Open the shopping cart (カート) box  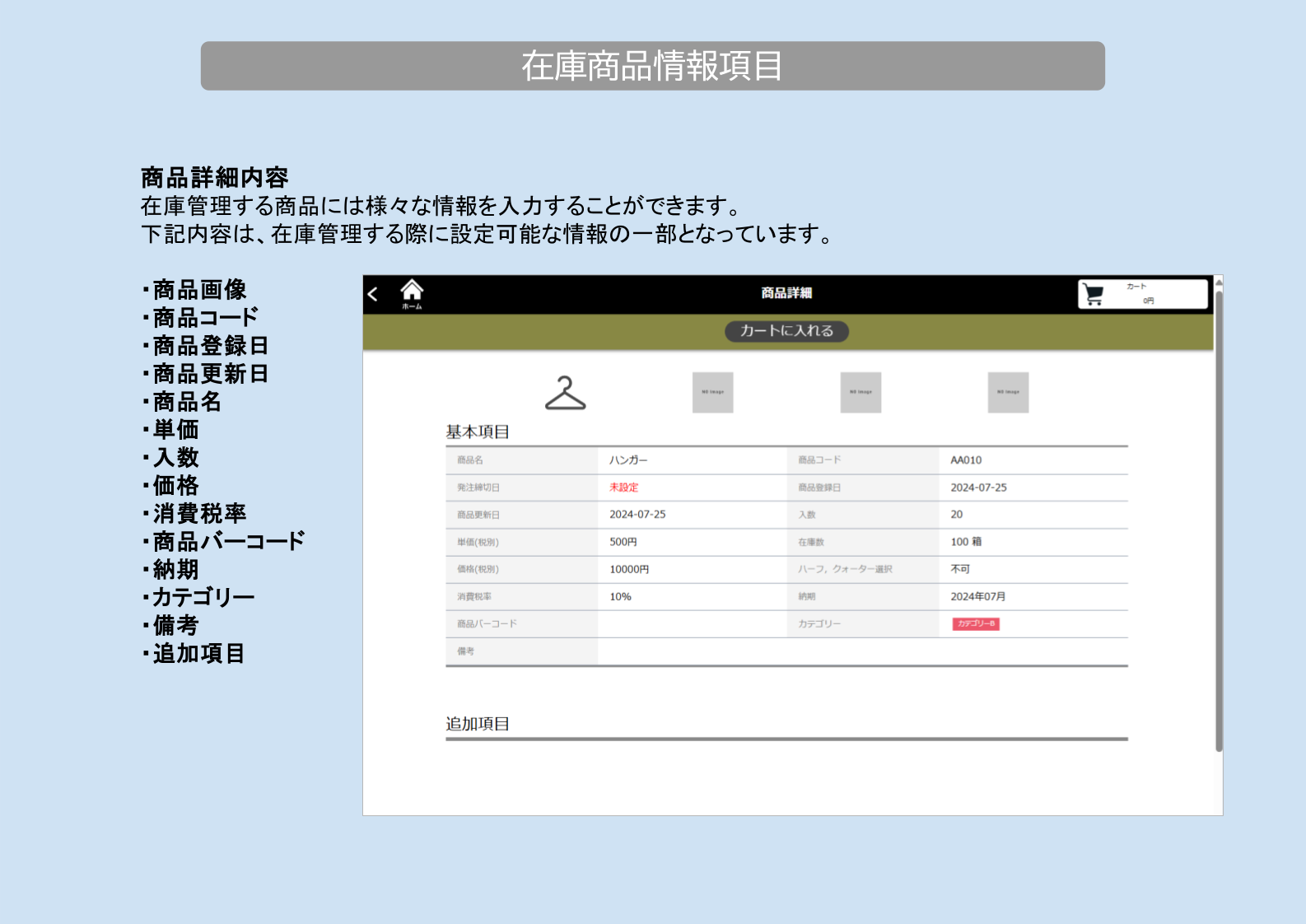click(x=1142, y=294)
